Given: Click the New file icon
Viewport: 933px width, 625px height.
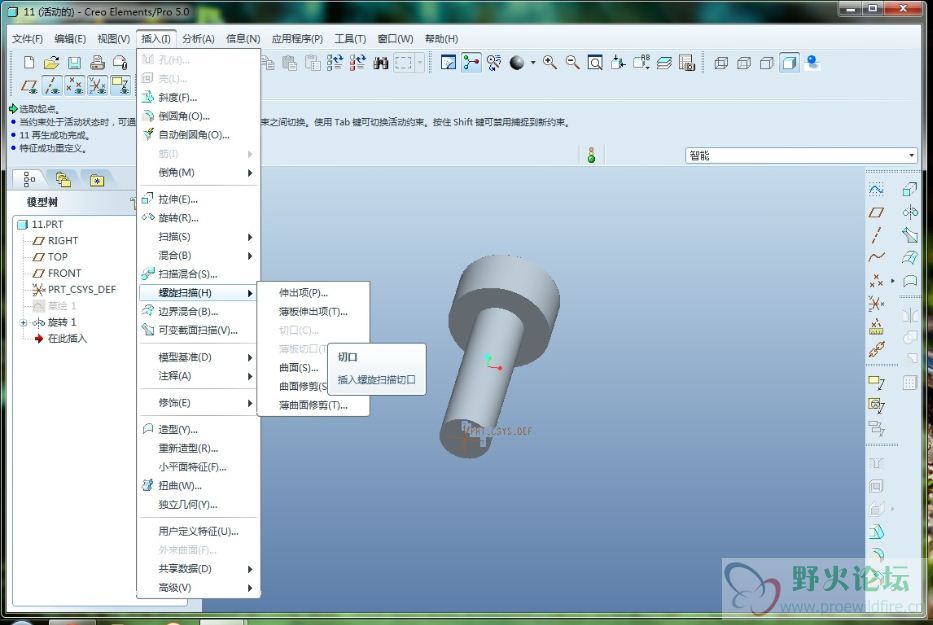Looking at the screenshot, I should [x=29, y=62].
